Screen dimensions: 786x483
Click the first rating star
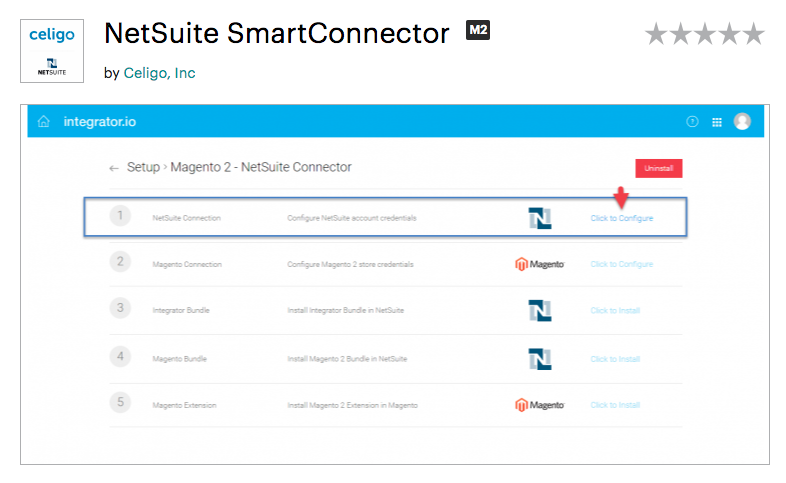click(x=656, y=35)
